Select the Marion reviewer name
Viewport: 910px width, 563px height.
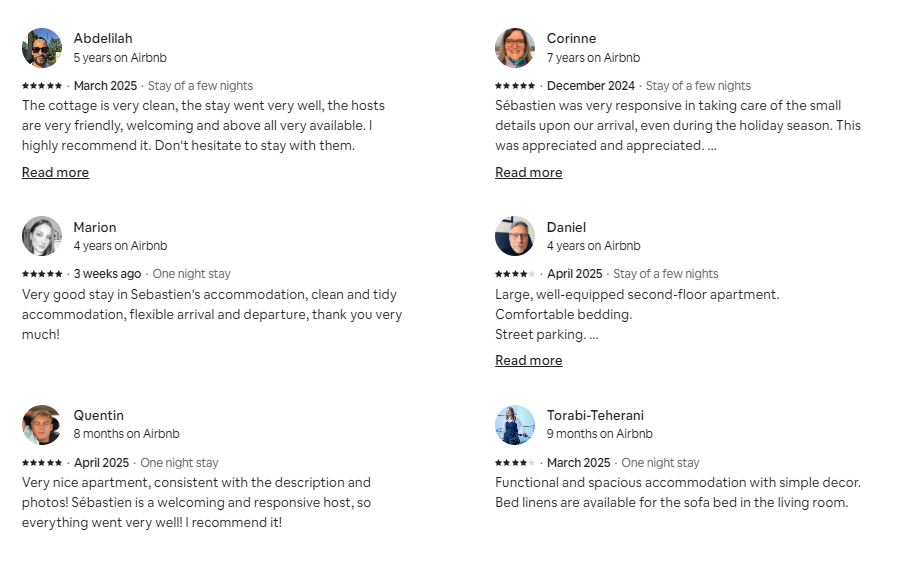pyautogui.click(x=95, y=227)
